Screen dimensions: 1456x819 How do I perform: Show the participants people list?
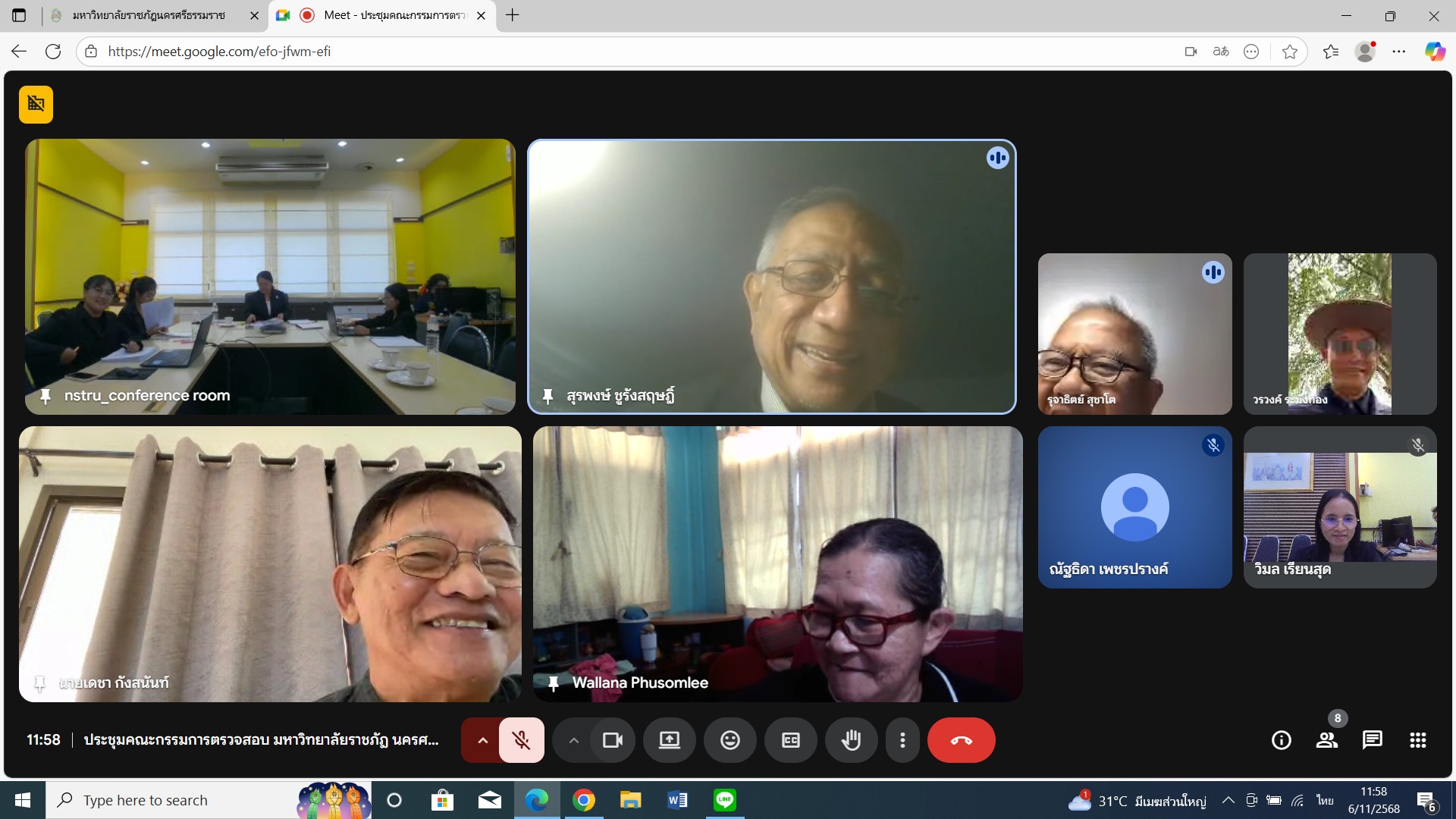tap(1326, 740)
